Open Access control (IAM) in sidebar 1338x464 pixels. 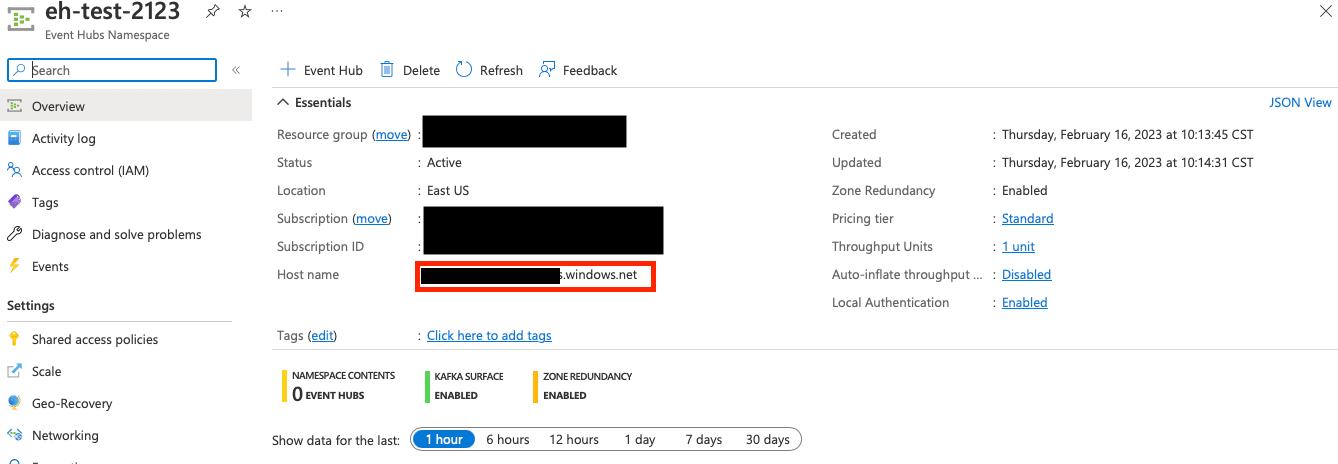(x=90, y=171)
